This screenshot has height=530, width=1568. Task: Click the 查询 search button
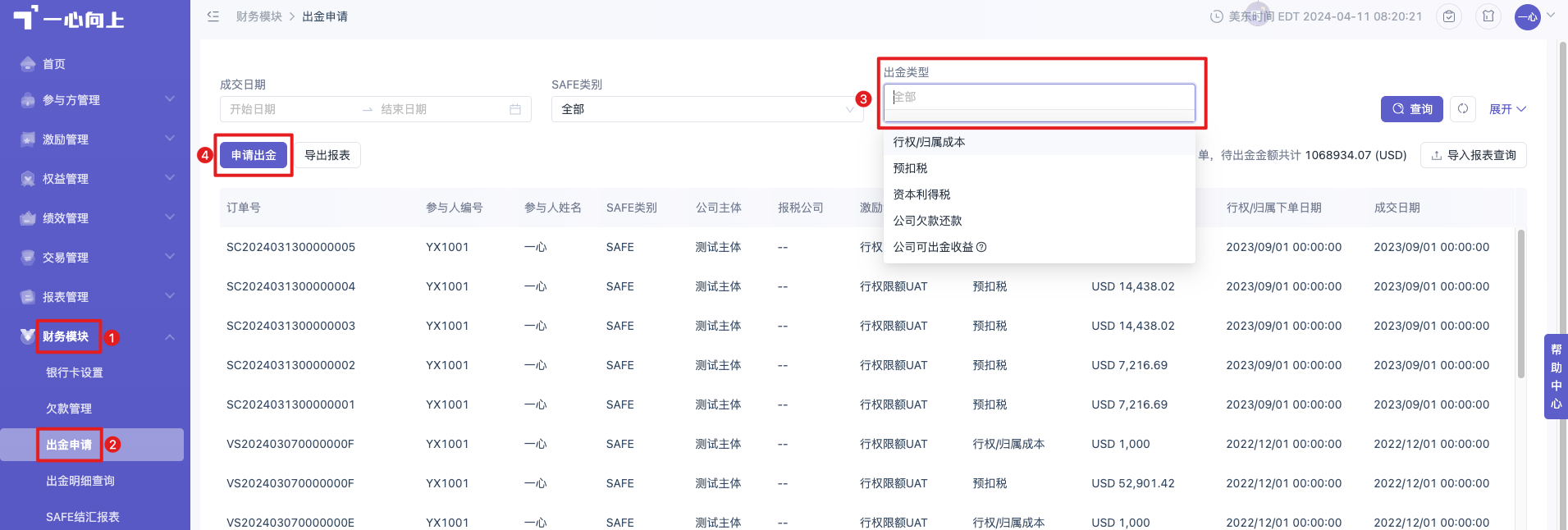1411,109
